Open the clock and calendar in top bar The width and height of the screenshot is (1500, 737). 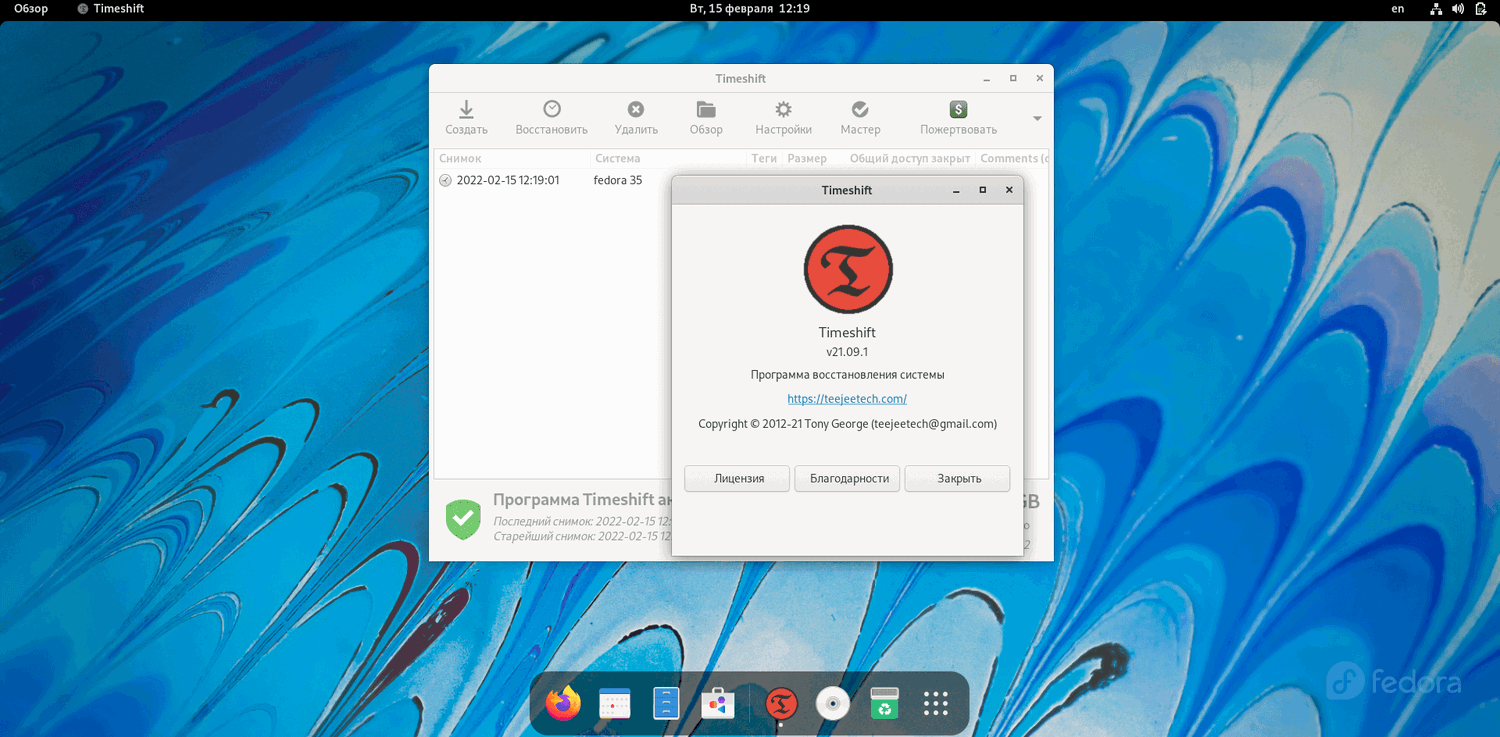click(750, 9)
